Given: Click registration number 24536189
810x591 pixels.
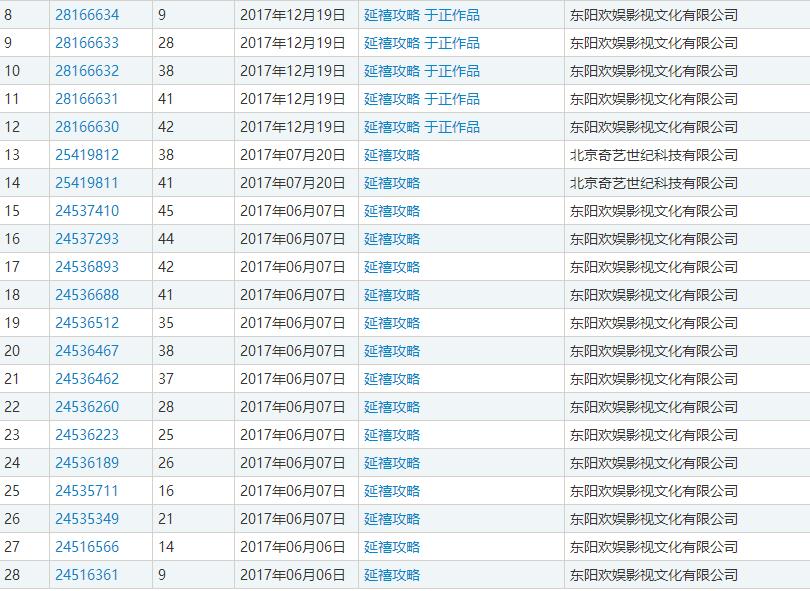Looking at the screenshot, I should (87, 463).
